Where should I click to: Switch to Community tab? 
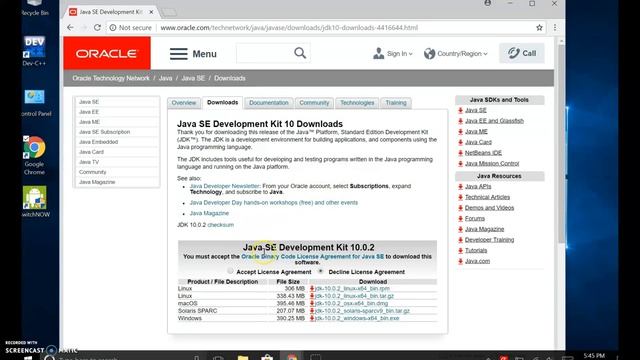tap(314, 103)
